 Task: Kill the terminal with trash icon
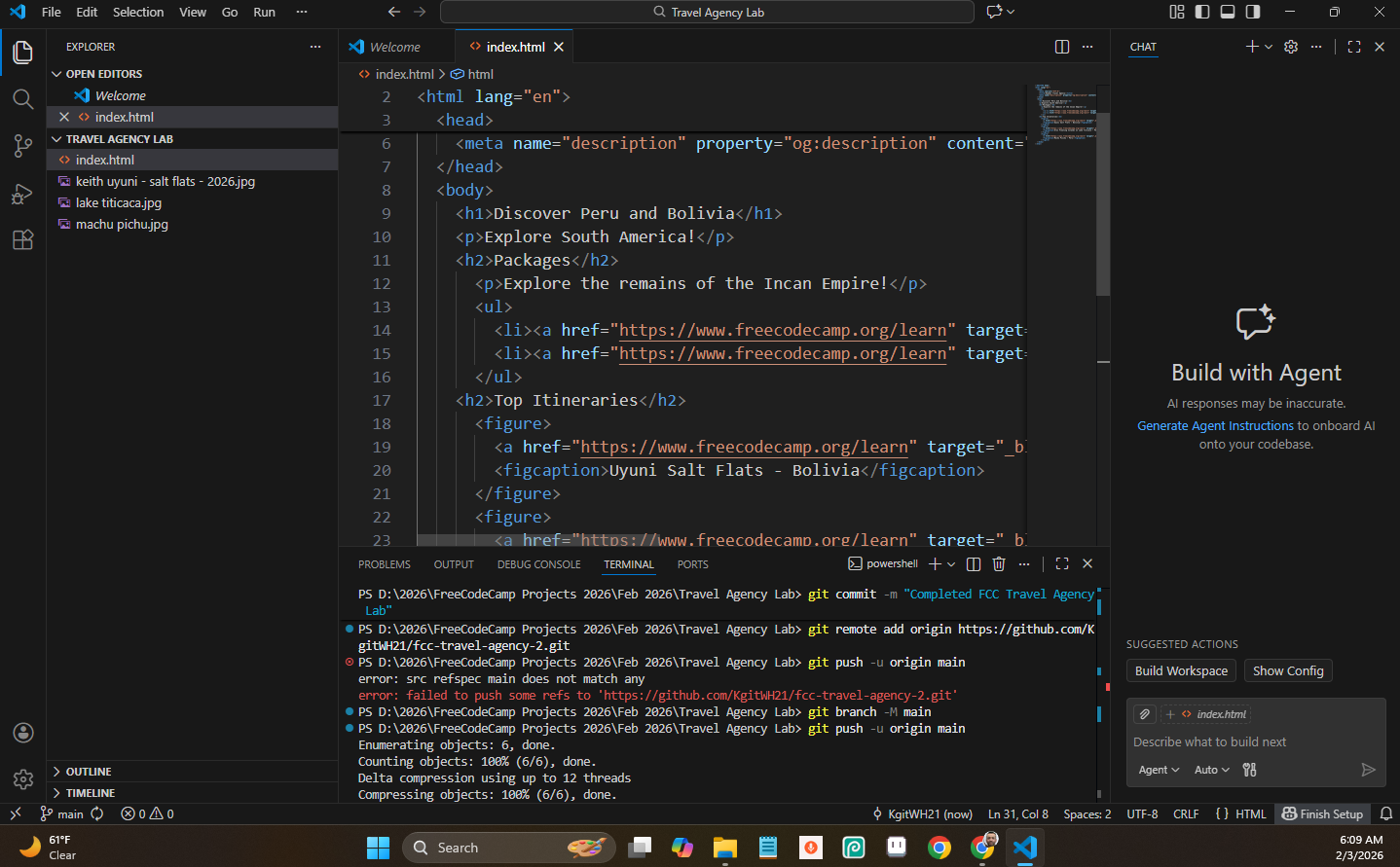coord(998,563)
